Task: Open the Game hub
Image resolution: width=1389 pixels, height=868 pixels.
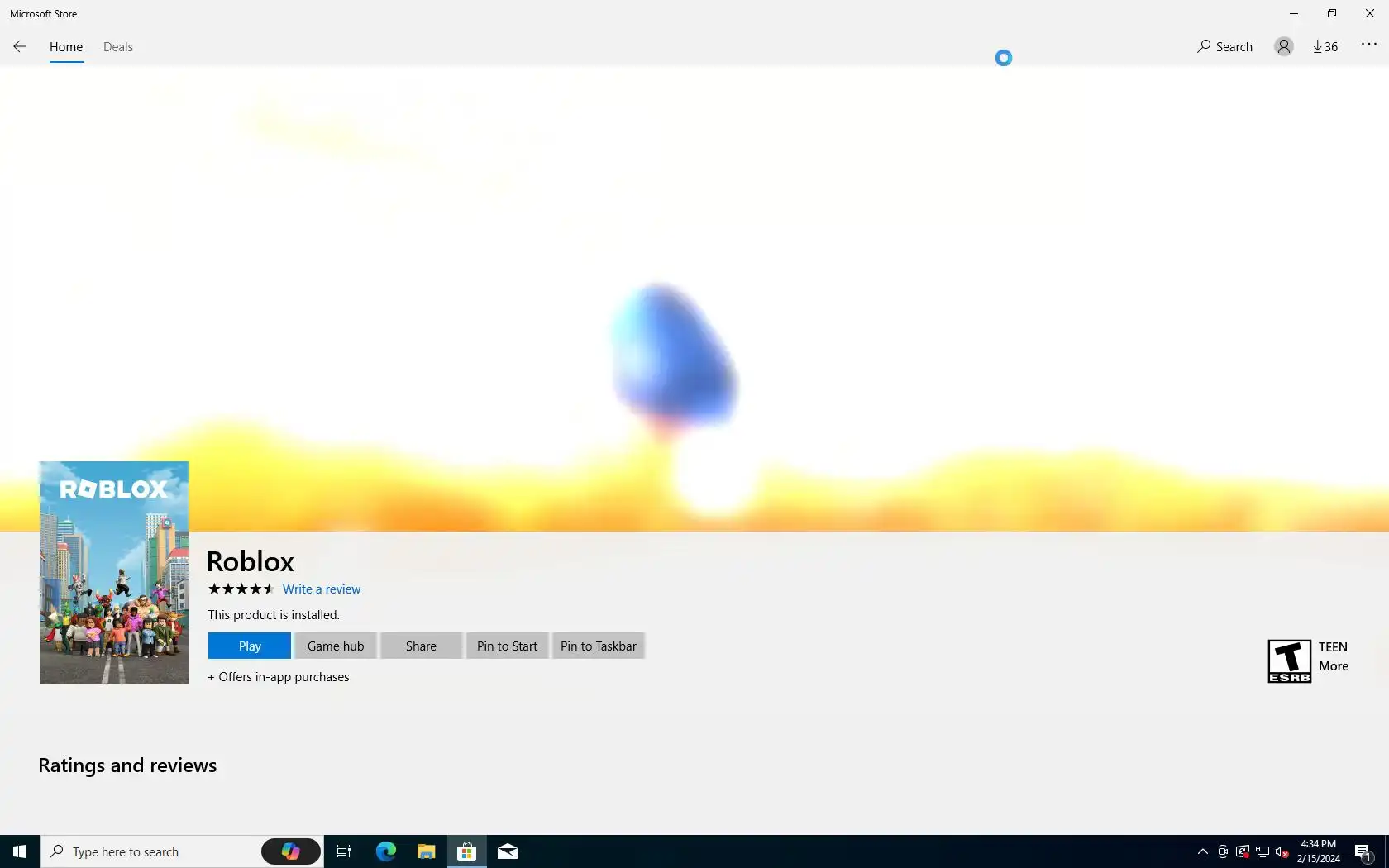Action: [x=336, y=646]
